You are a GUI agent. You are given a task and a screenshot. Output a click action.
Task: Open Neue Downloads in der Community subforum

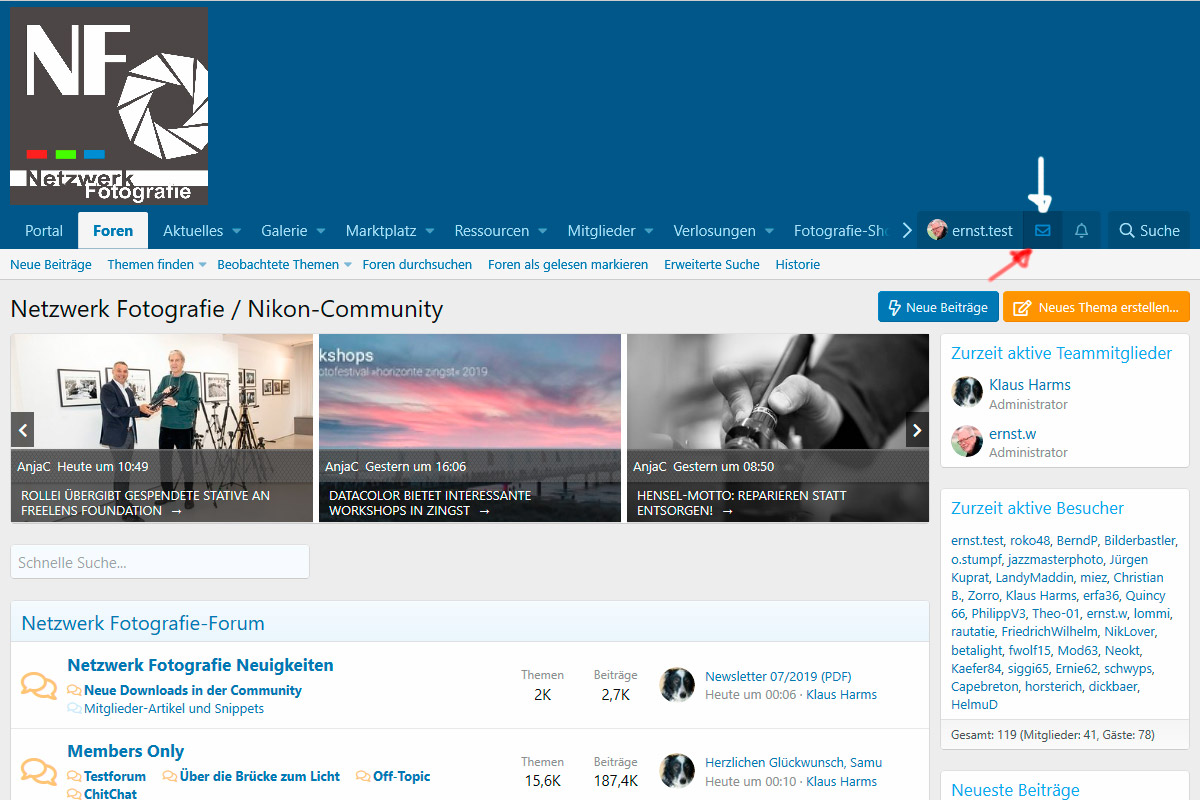coord(193,690)
